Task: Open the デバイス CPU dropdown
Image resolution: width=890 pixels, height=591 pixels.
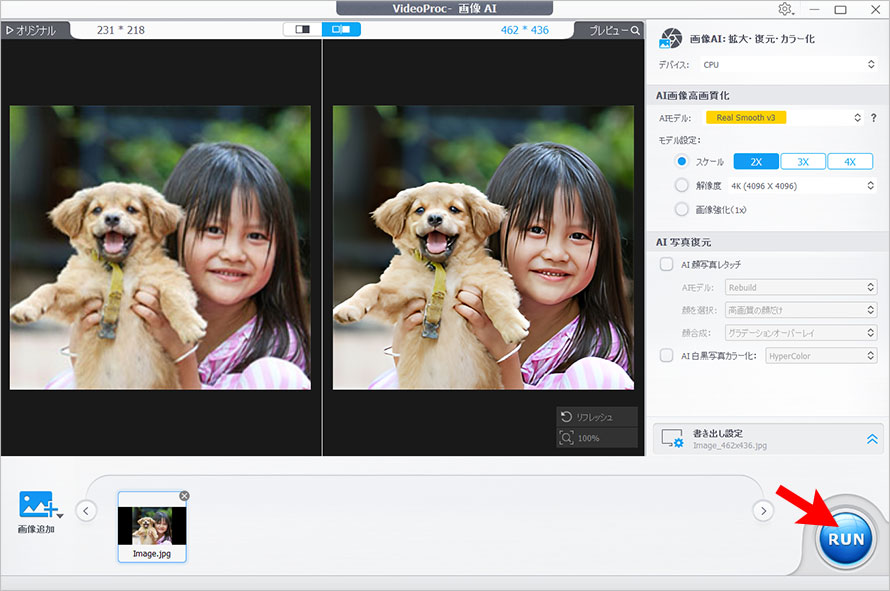Action: [x=790, y=65]
